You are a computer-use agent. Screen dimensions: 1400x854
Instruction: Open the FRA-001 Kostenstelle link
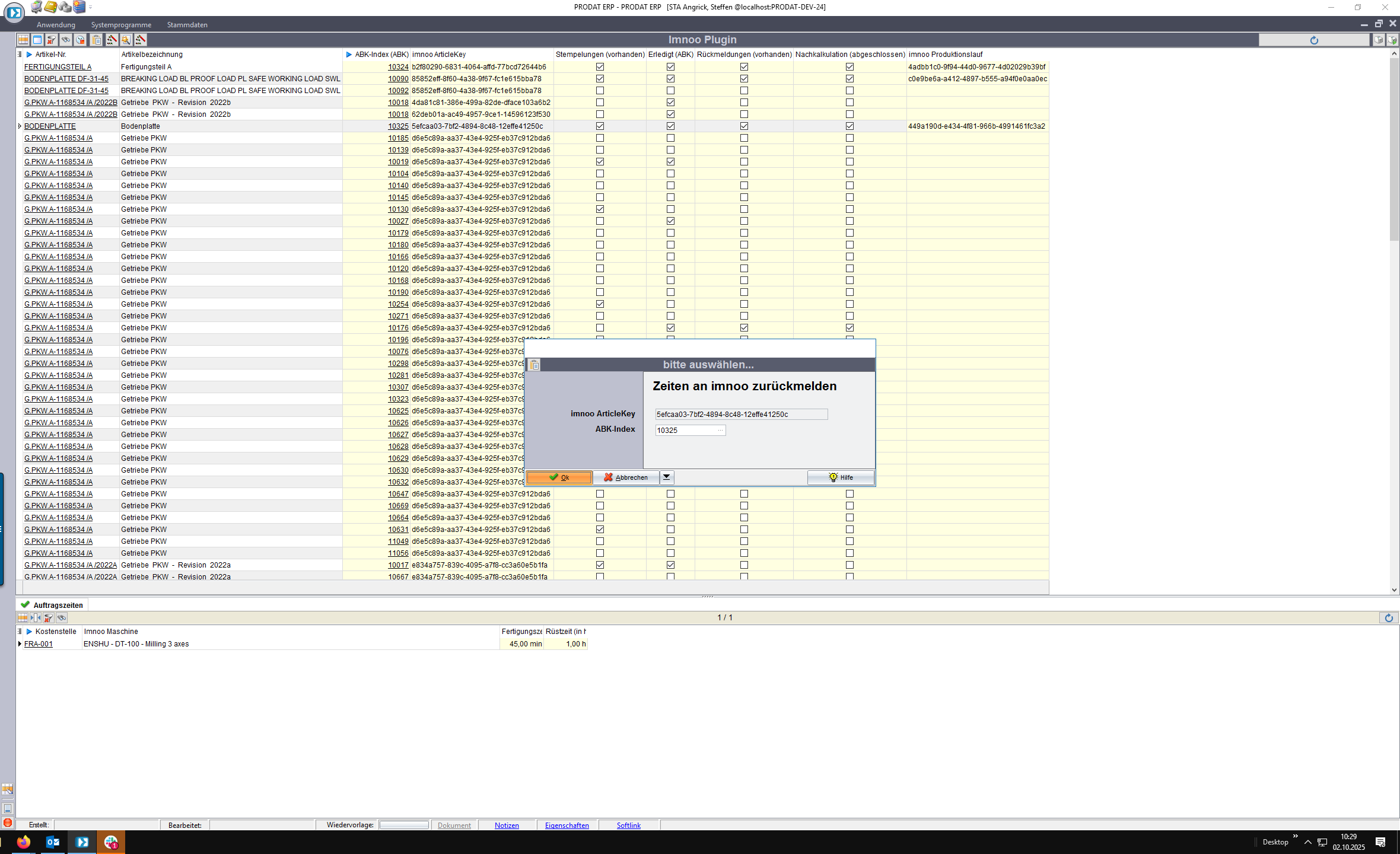(x=39, y=644)
